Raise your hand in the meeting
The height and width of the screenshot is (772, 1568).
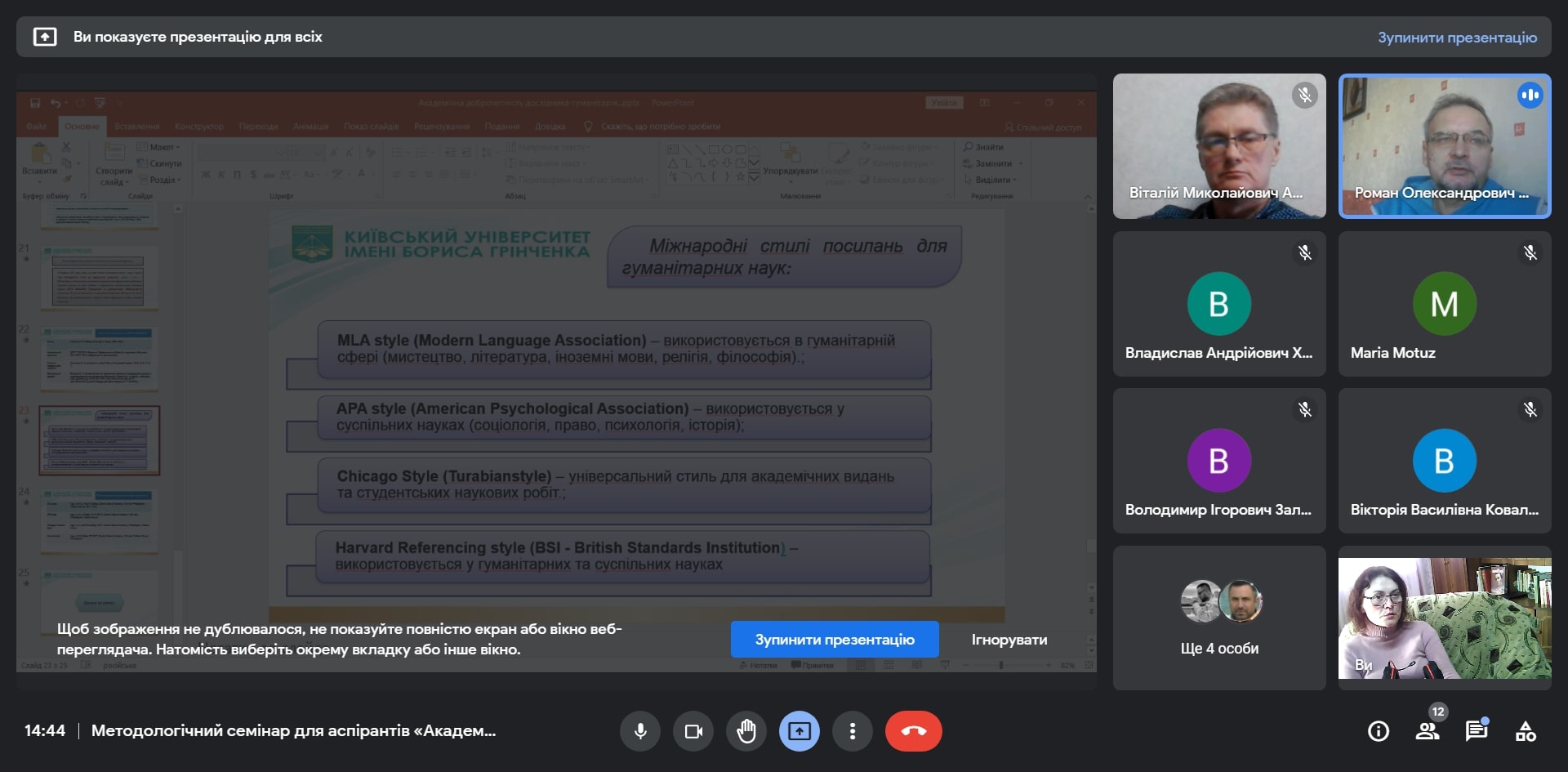[746, 731]
